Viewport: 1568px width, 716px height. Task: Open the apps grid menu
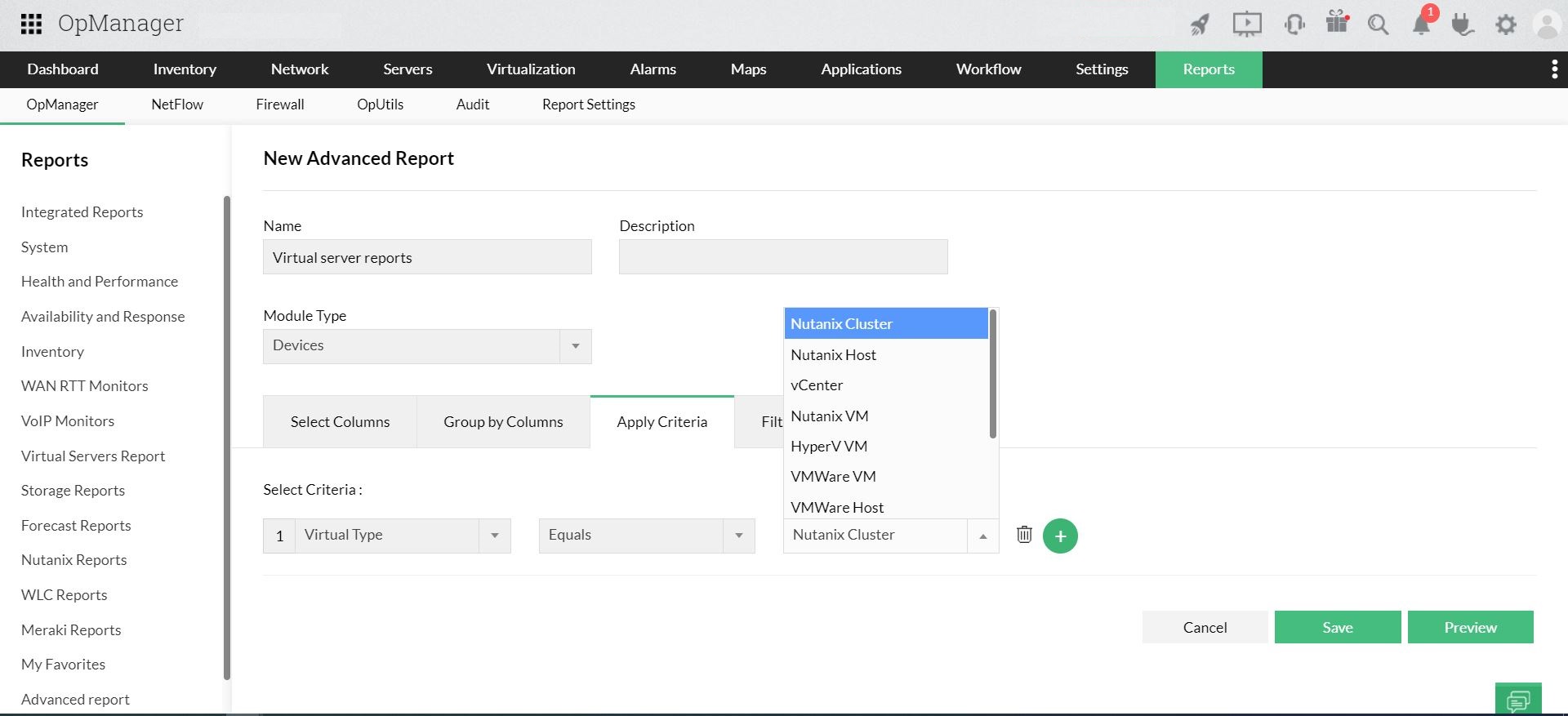[31, 24]
